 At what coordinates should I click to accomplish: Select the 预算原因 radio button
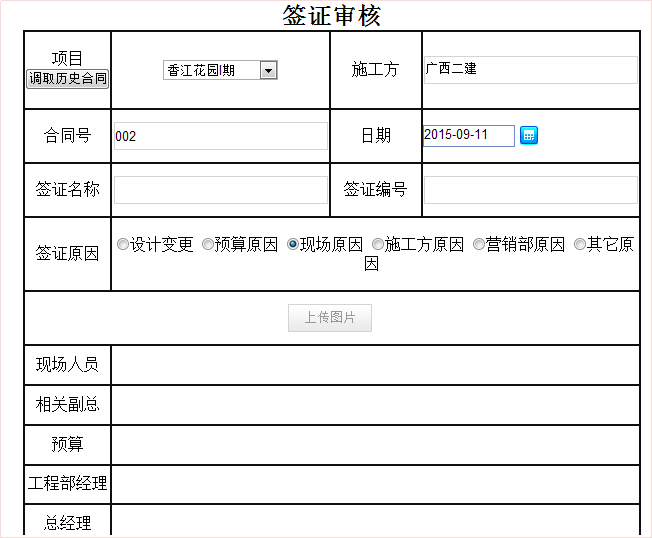[x=208, y=244]
